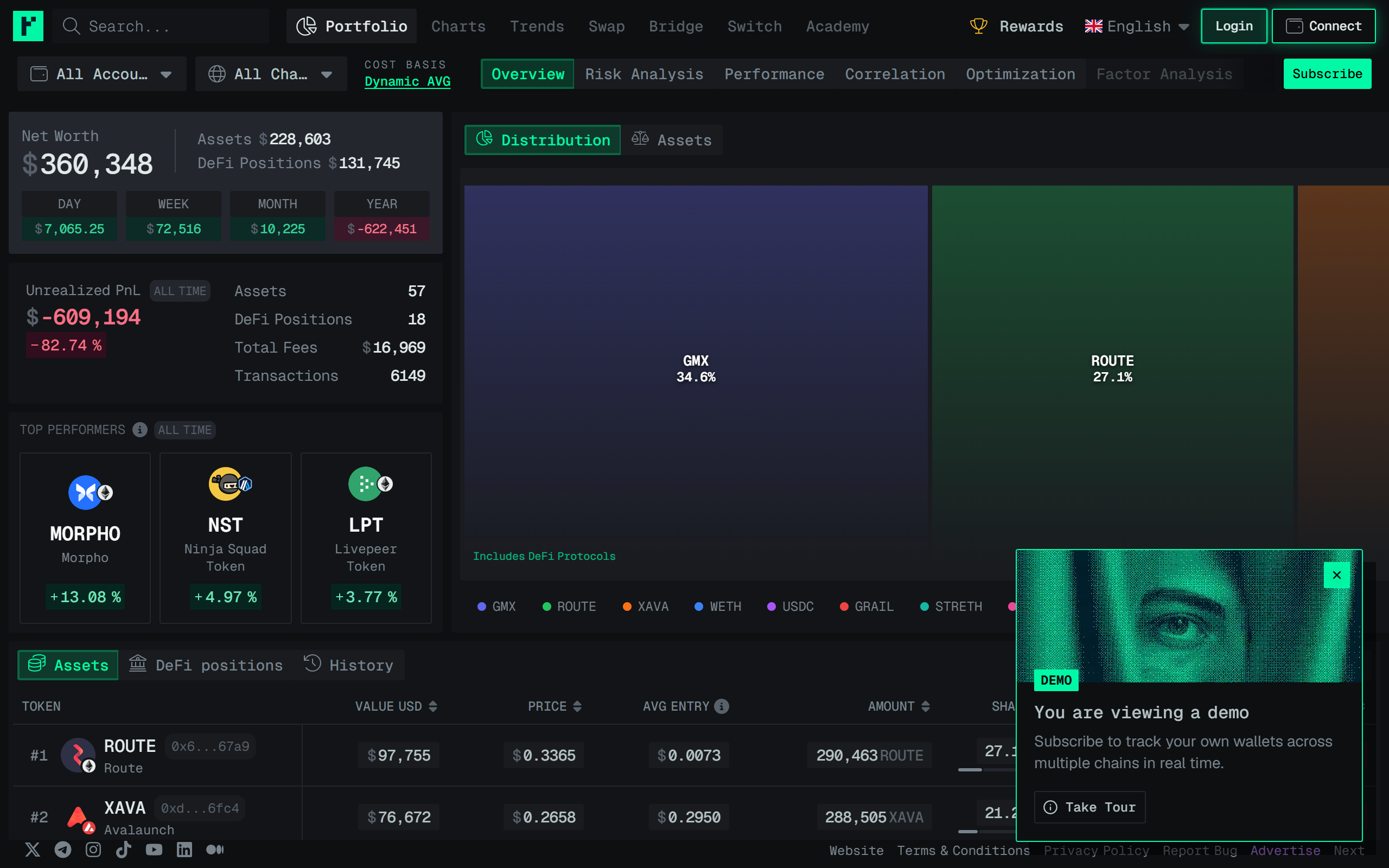Viewport: 1389px width, 868px height.
Task: Select the WEEK change period
Action: (173, 216)
